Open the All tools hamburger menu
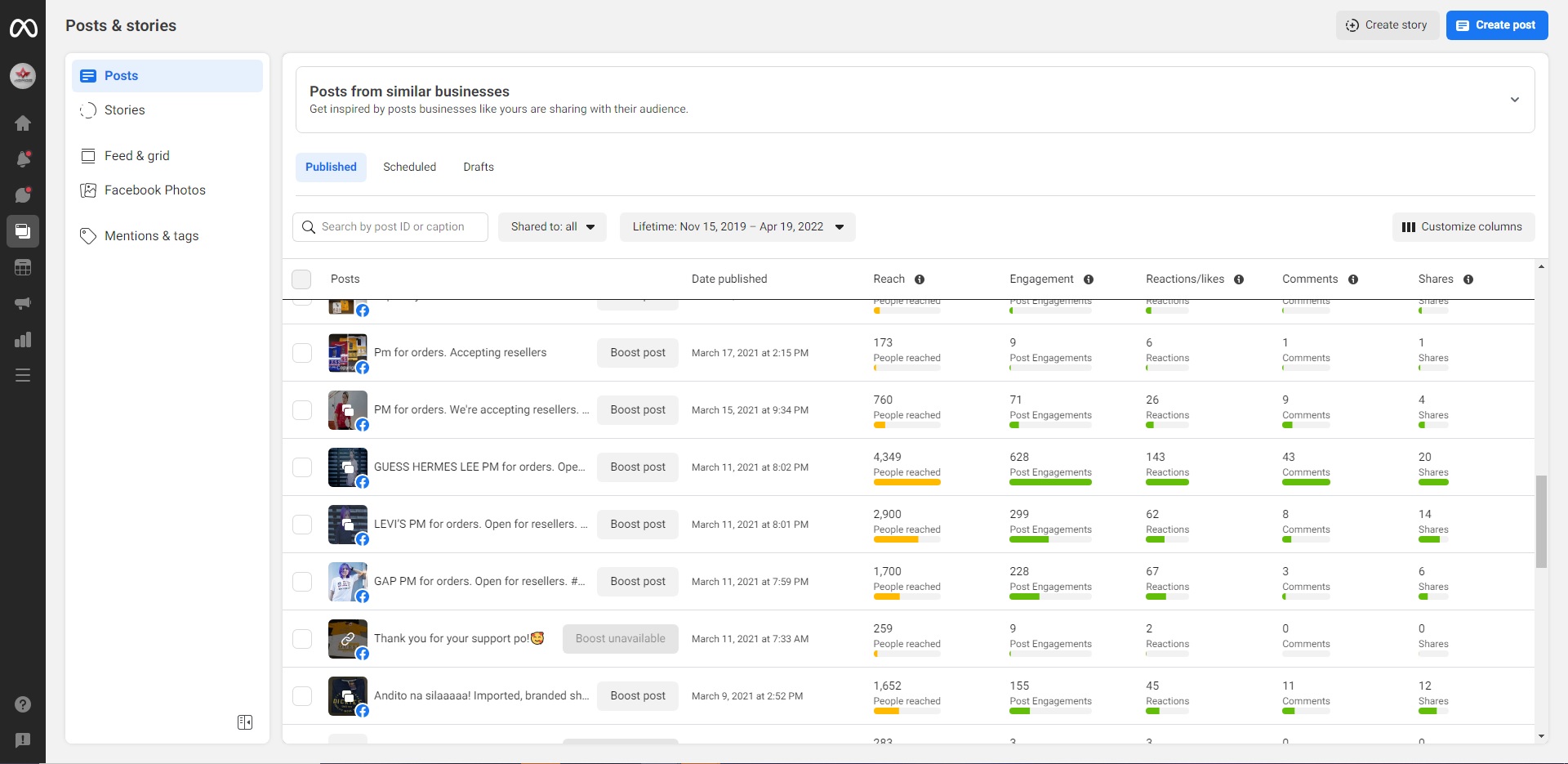 (23, 375)
